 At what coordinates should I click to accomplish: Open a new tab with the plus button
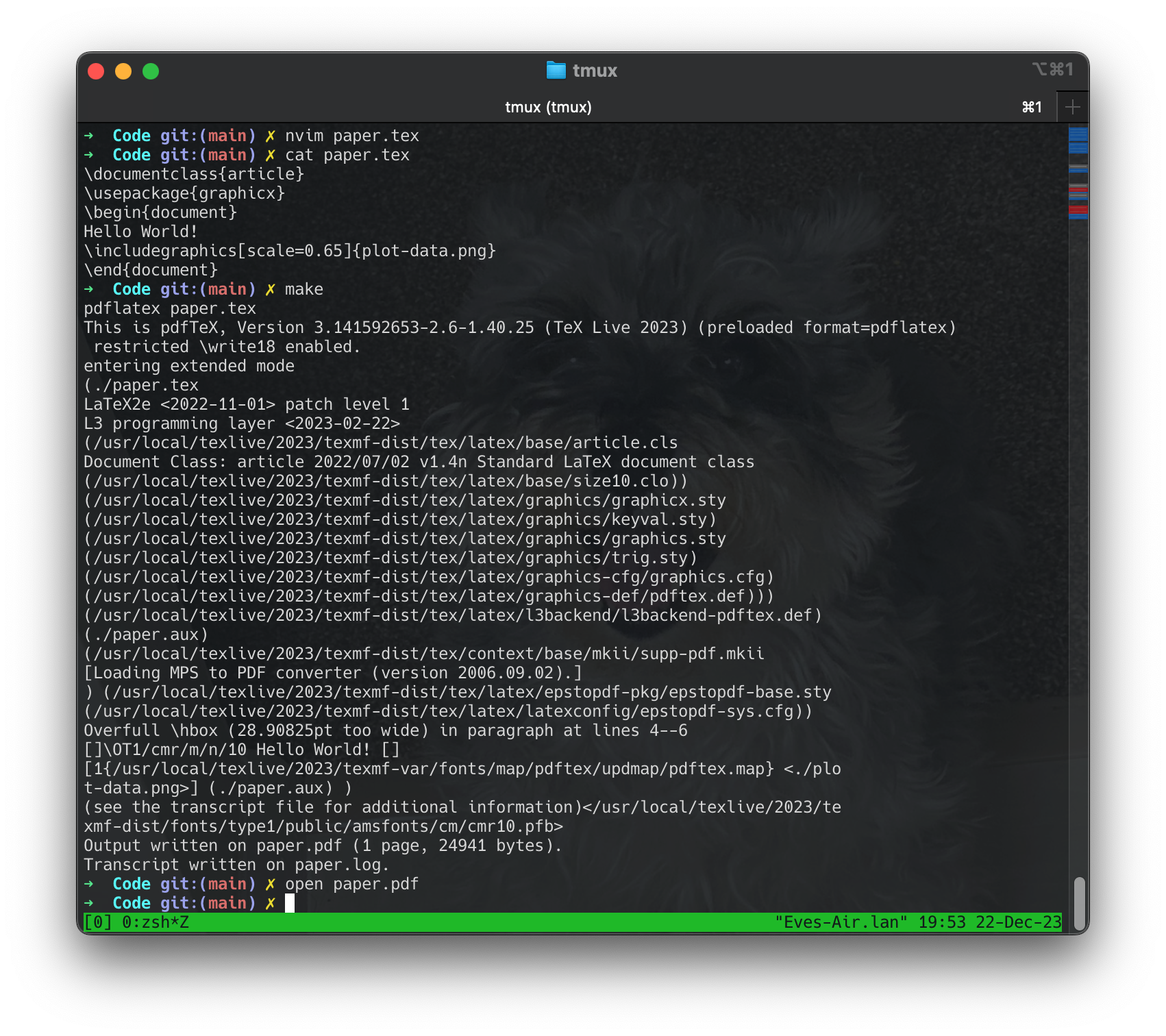click(1073, 107)
